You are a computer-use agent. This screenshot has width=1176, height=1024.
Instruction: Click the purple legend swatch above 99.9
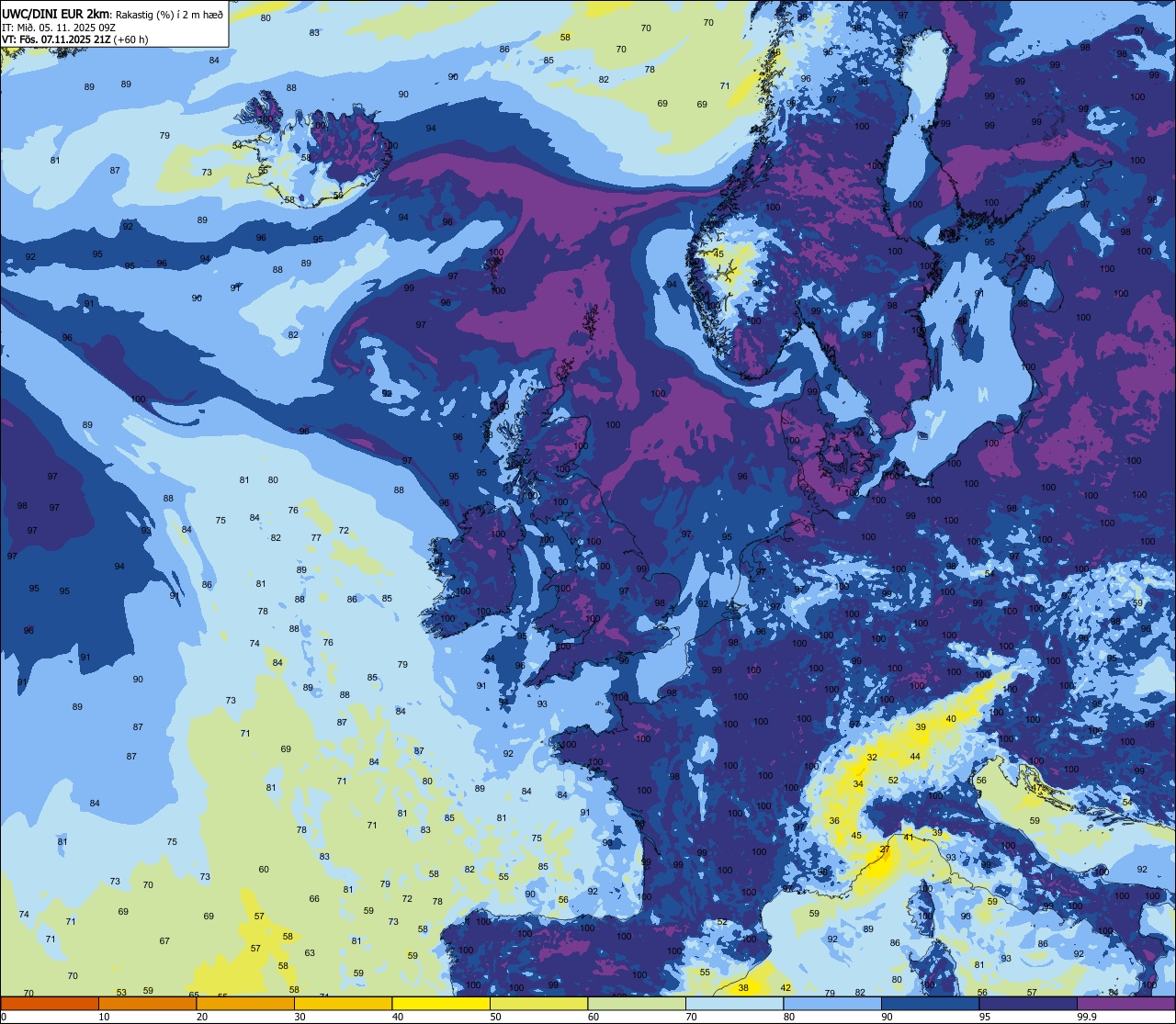pos(1125,1003)
